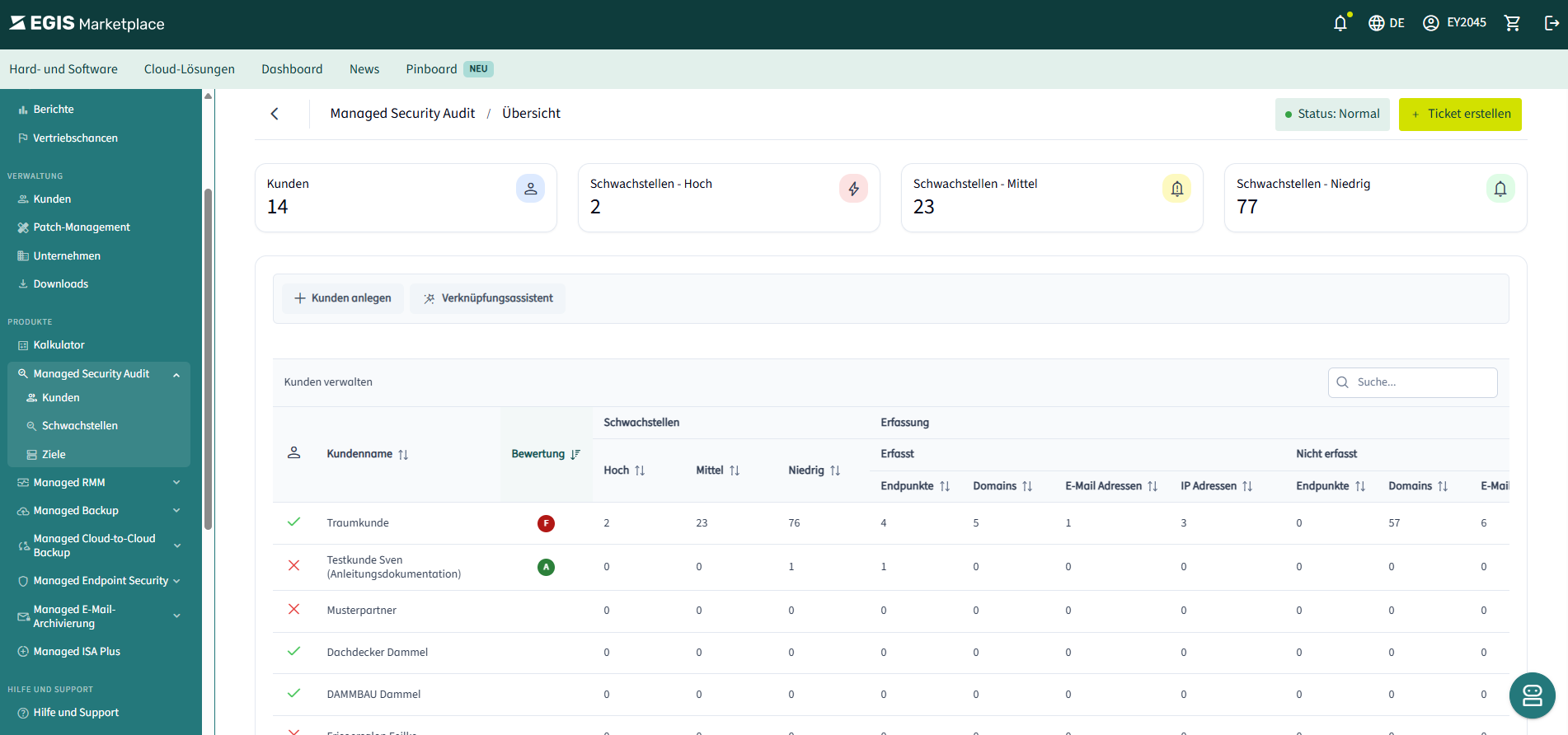
Task: Click red X for Testkunde Sven row
Action: 293,566
